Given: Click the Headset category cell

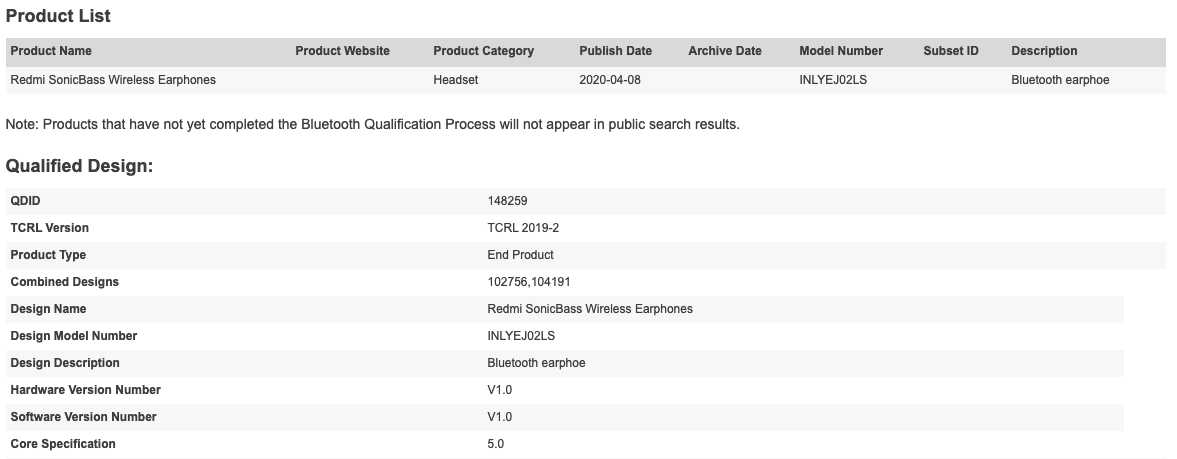Looking at the screenshot, I should (x=456, y=80).
